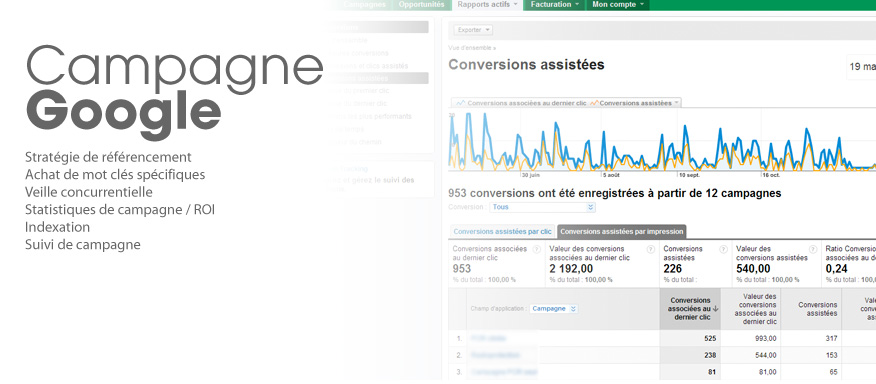
Task: Click Statistiques de campagne / ROI line
Action: tap(120, 210)
